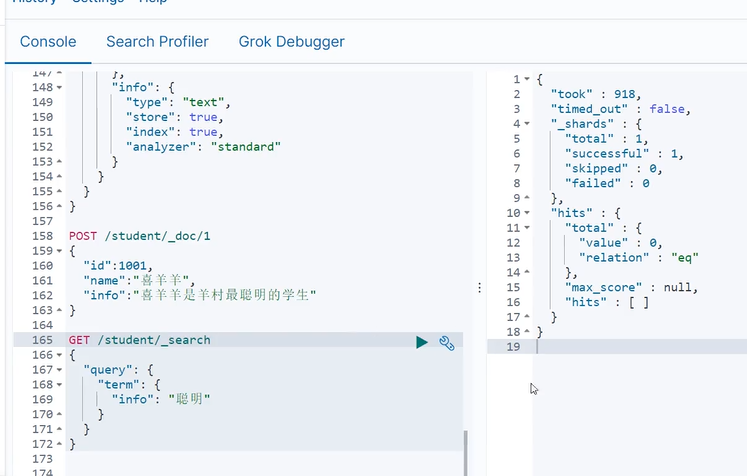The width and height of the screenshot is (747, 476).
Task: Open the Search Profiler tab
Action: tap(157, 42)
